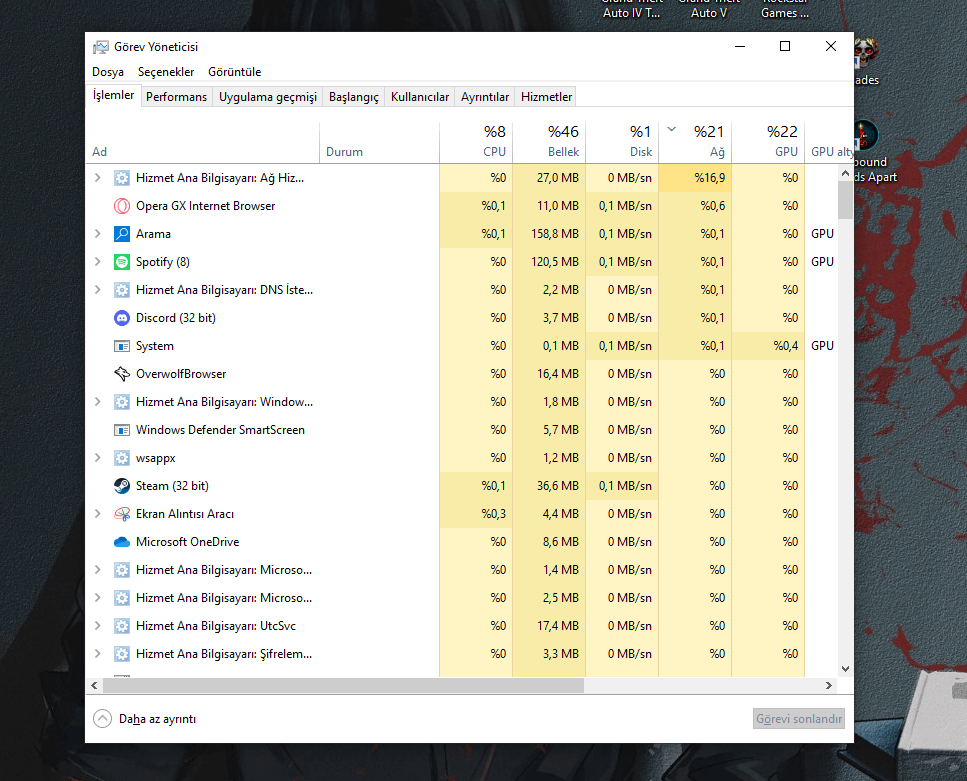Click the OverwolfBrowser icon

[122, 374]
